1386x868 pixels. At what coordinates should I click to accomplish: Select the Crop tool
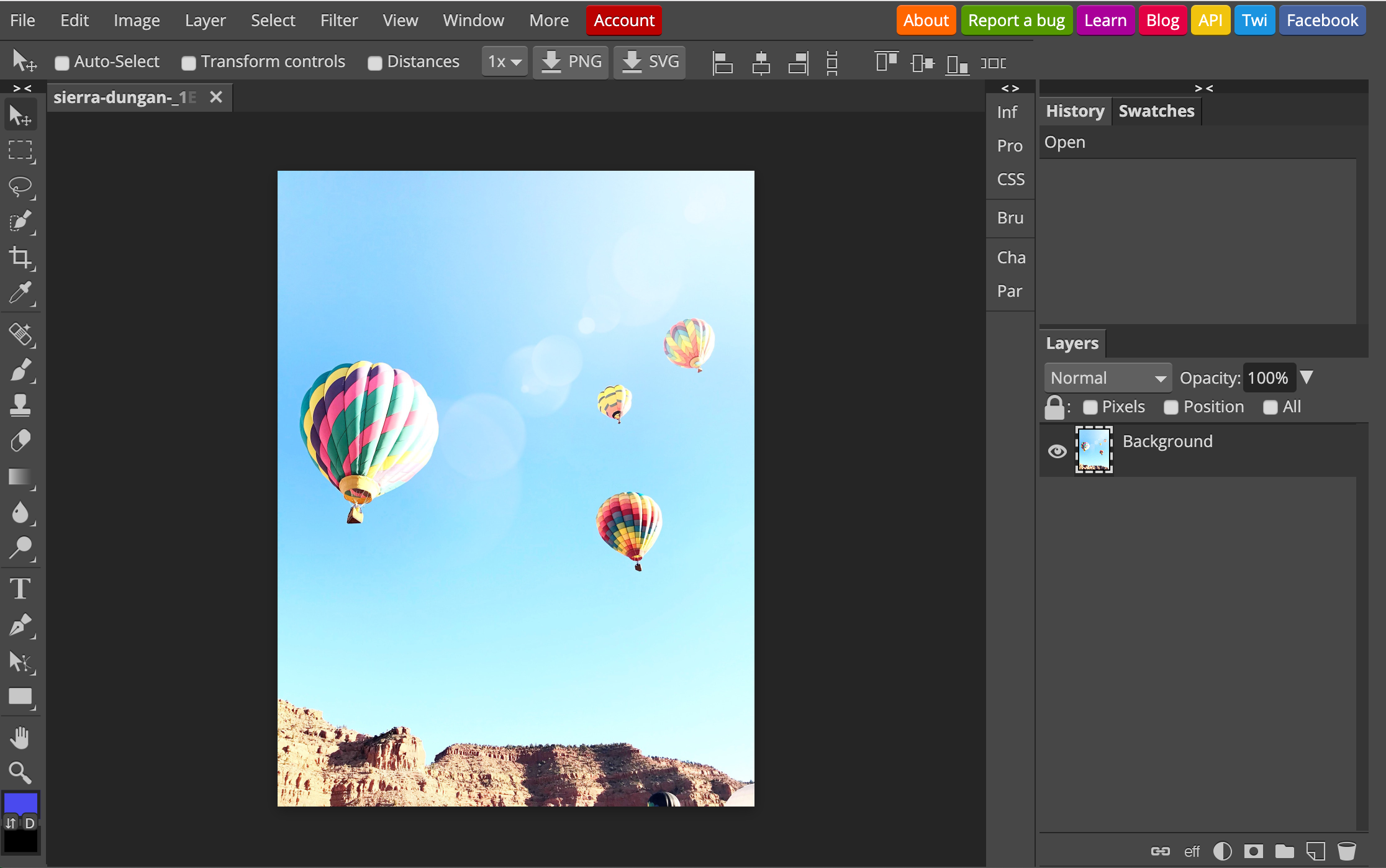coord(20,258)
